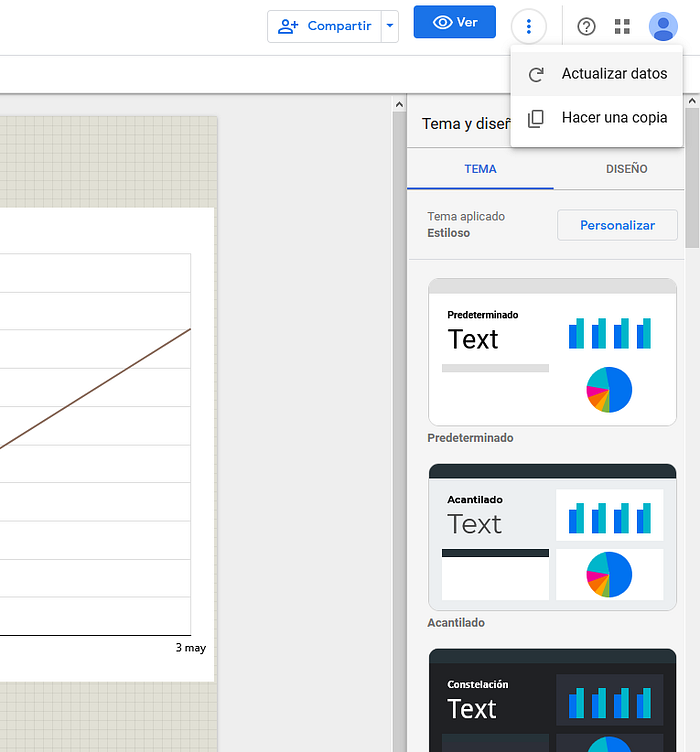Click the 'Predeterminado' caption below thumbnail
The height and width of the screenshot is (752, 700).
[470, 438]
